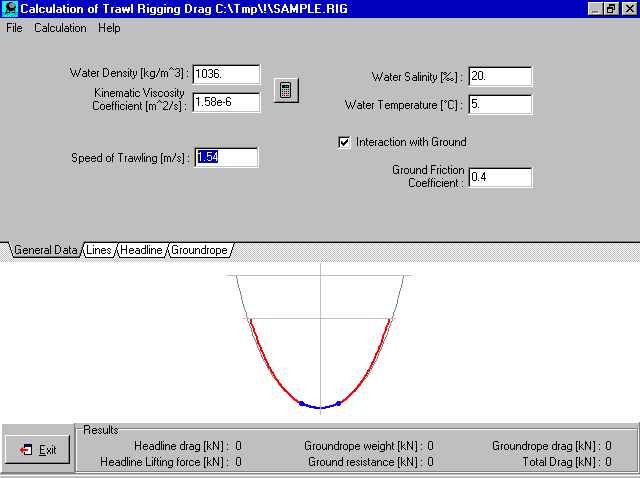The height and width of the screenshot is (478, 640).
Task: Click the Speed of Trawling field
Action: (226, 158)
